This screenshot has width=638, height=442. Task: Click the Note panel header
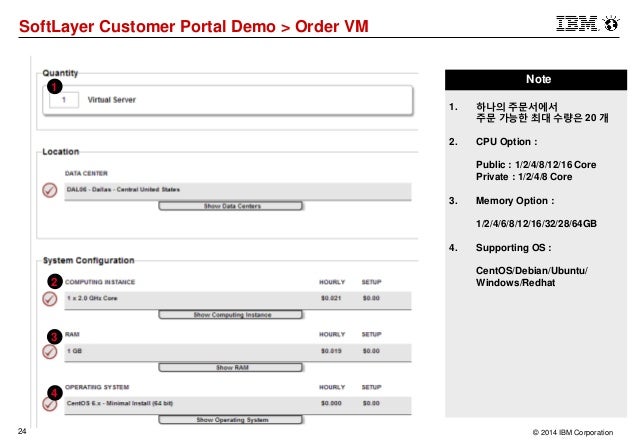536,80
